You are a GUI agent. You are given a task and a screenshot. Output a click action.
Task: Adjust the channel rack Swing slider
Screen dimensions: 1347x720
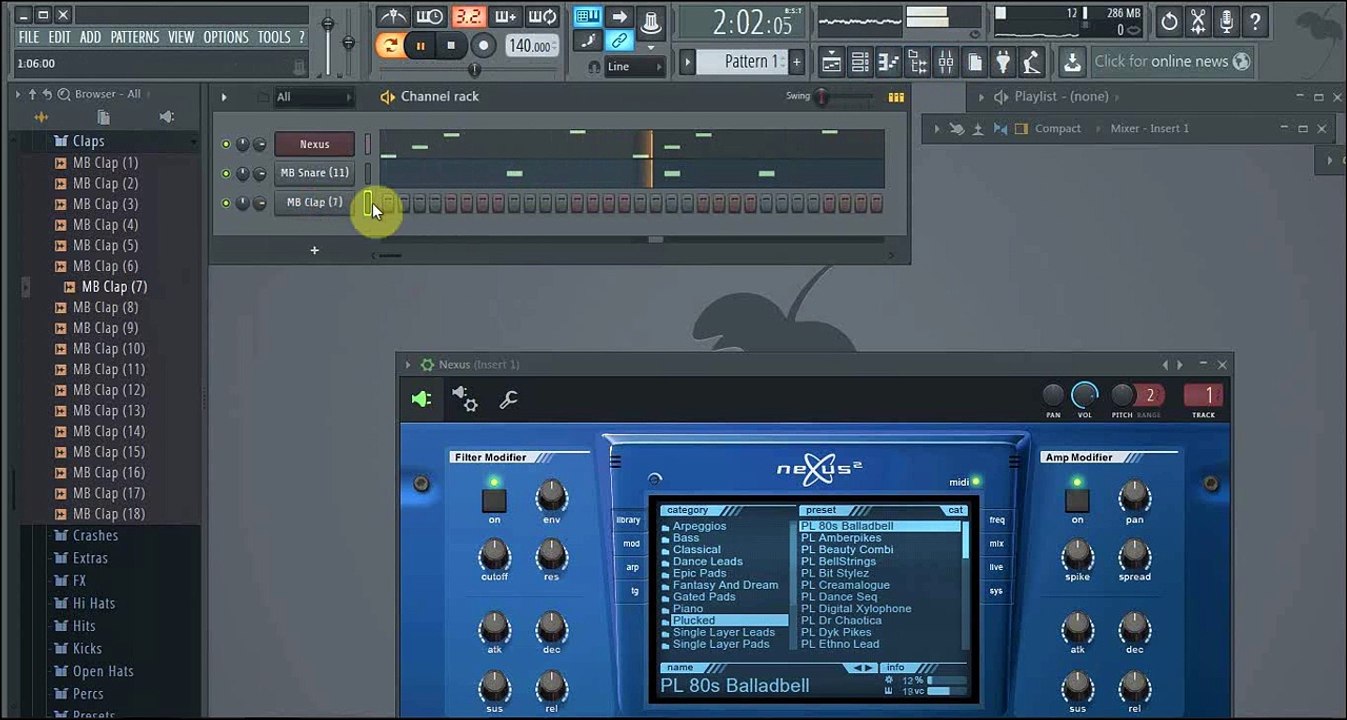(822, 97)
